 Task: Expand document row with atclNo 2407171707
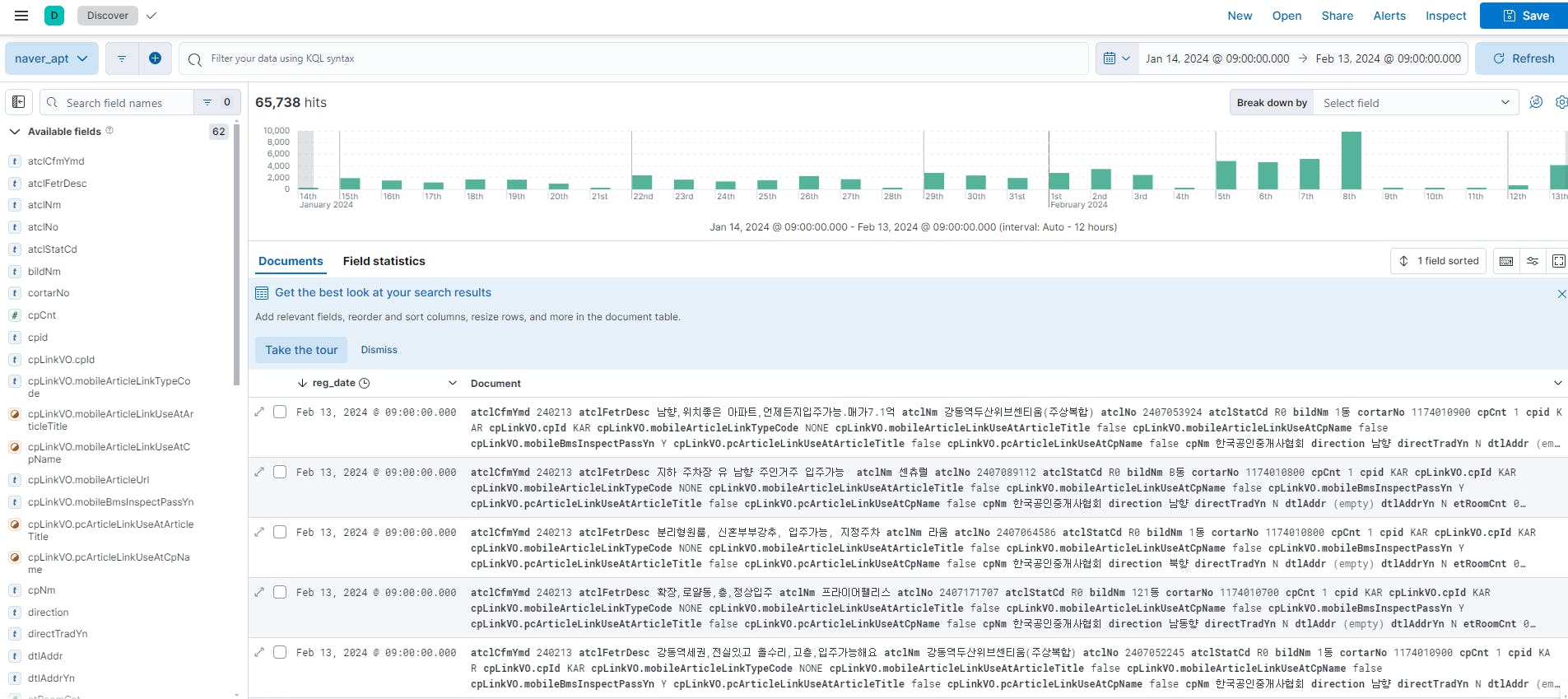pyautogui.click(x=259, y=592)
